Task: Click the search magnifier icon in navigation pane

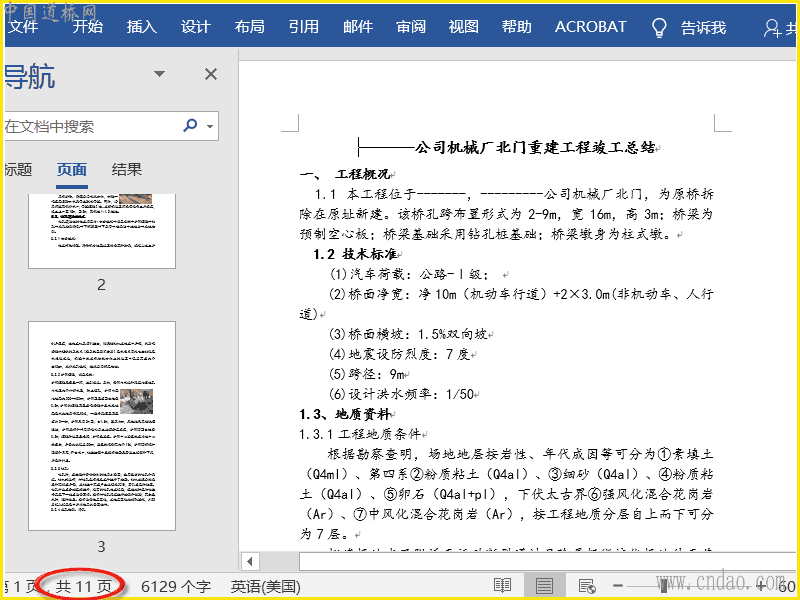Action: [x=190, y=126]
